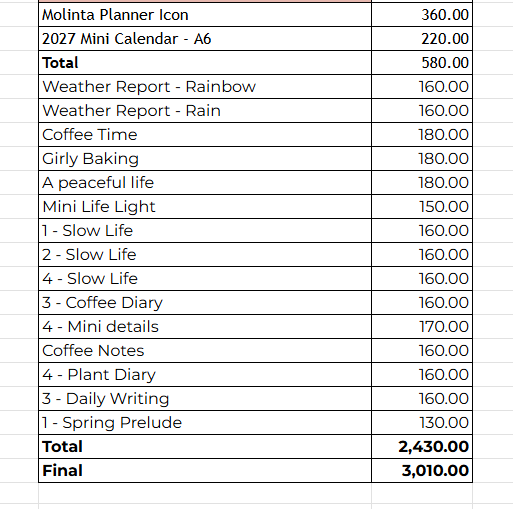Select the Girly Baking cell
The width and height of the screenshot is (513, 509).
[205, 159]
